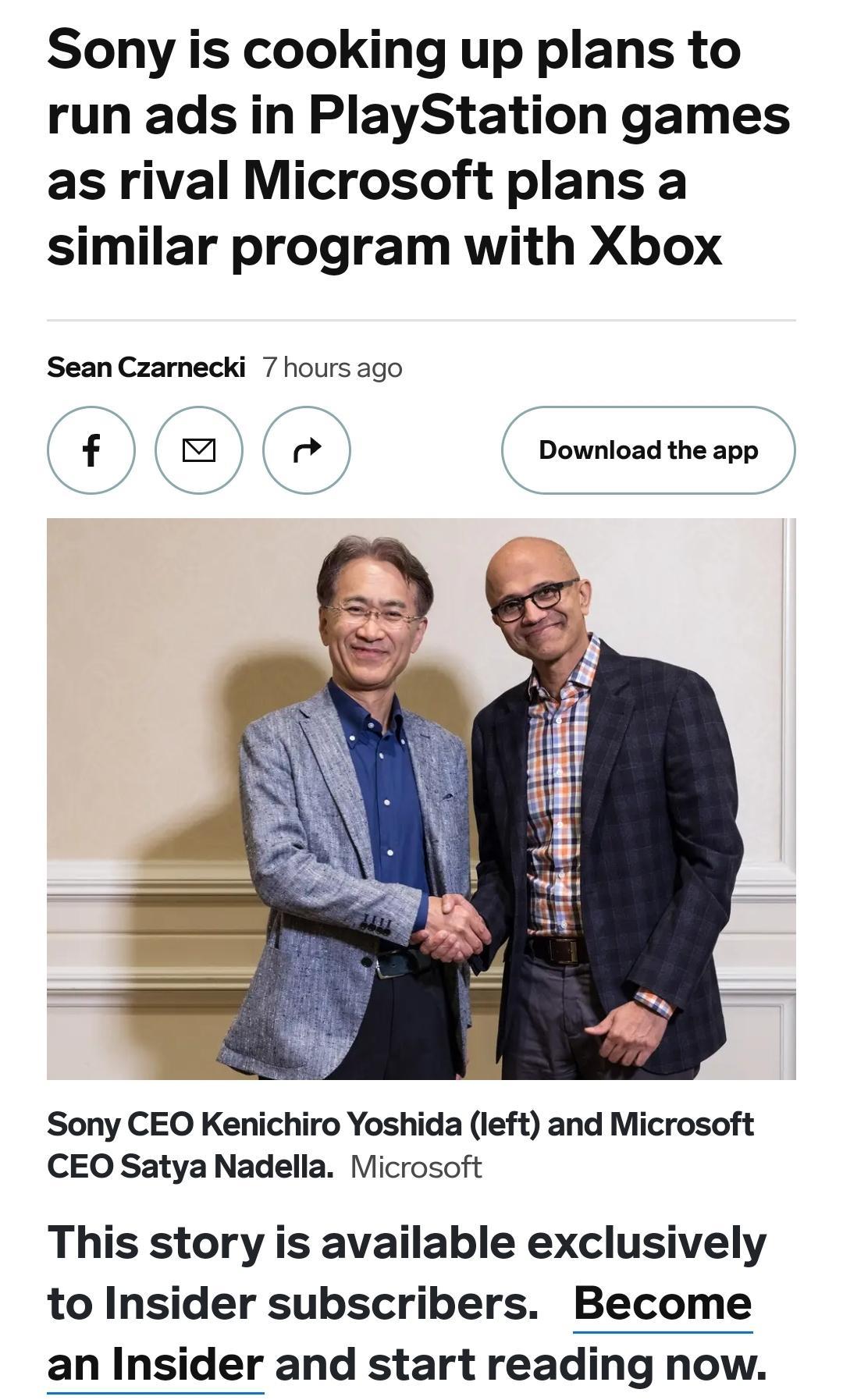The image size is (843, 1400).
Task: Share the article via email envelope icon
Action: click(199, 450)
